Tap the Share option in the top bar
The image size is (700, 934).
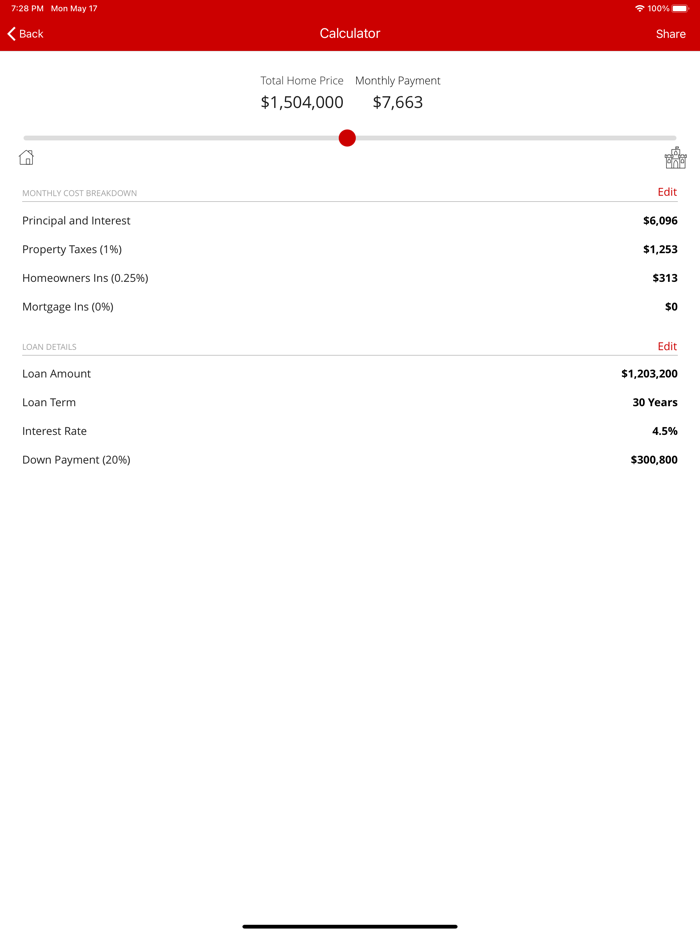(x=670, y=33)
